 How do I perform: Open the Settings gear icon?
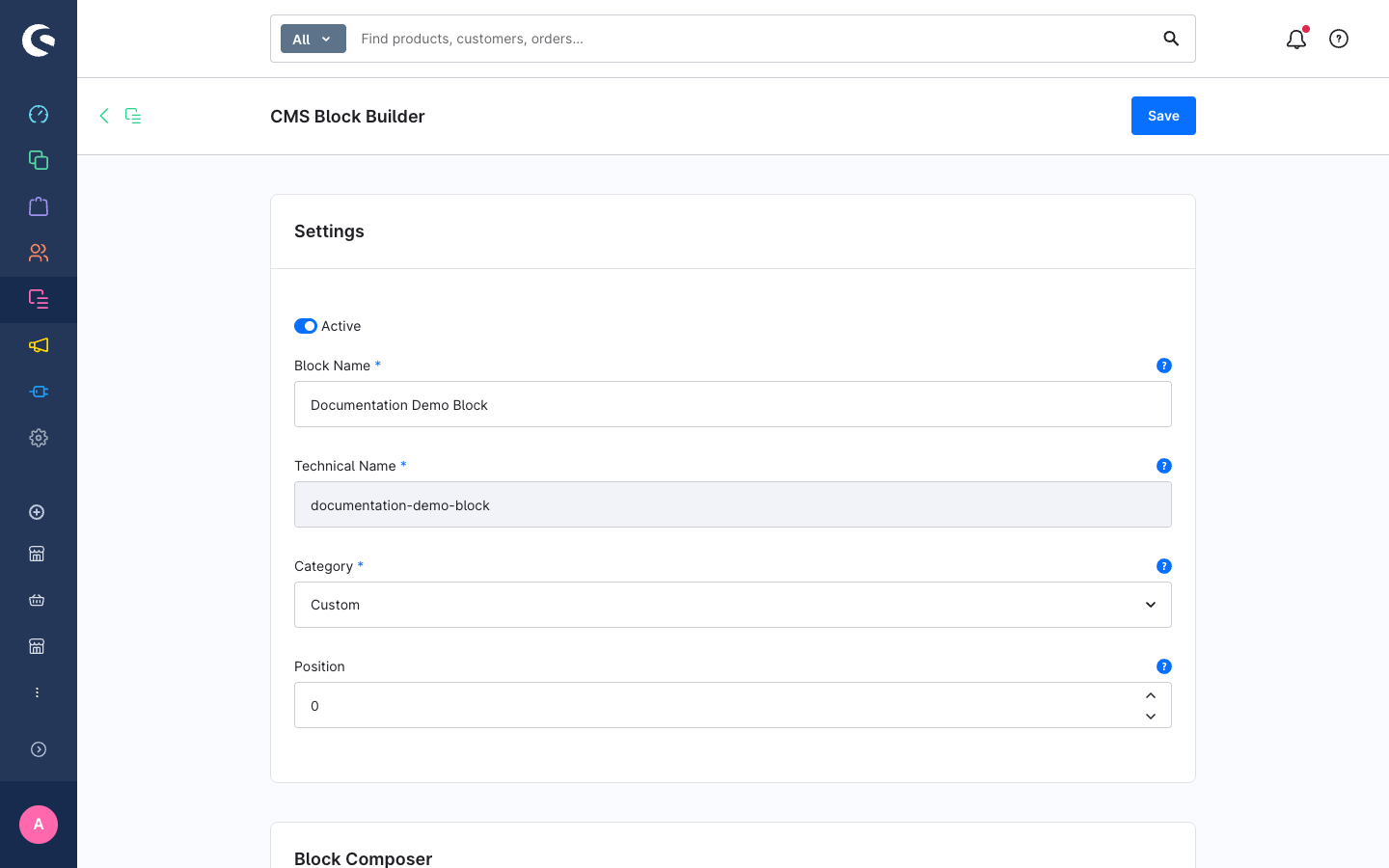[39, 438]
